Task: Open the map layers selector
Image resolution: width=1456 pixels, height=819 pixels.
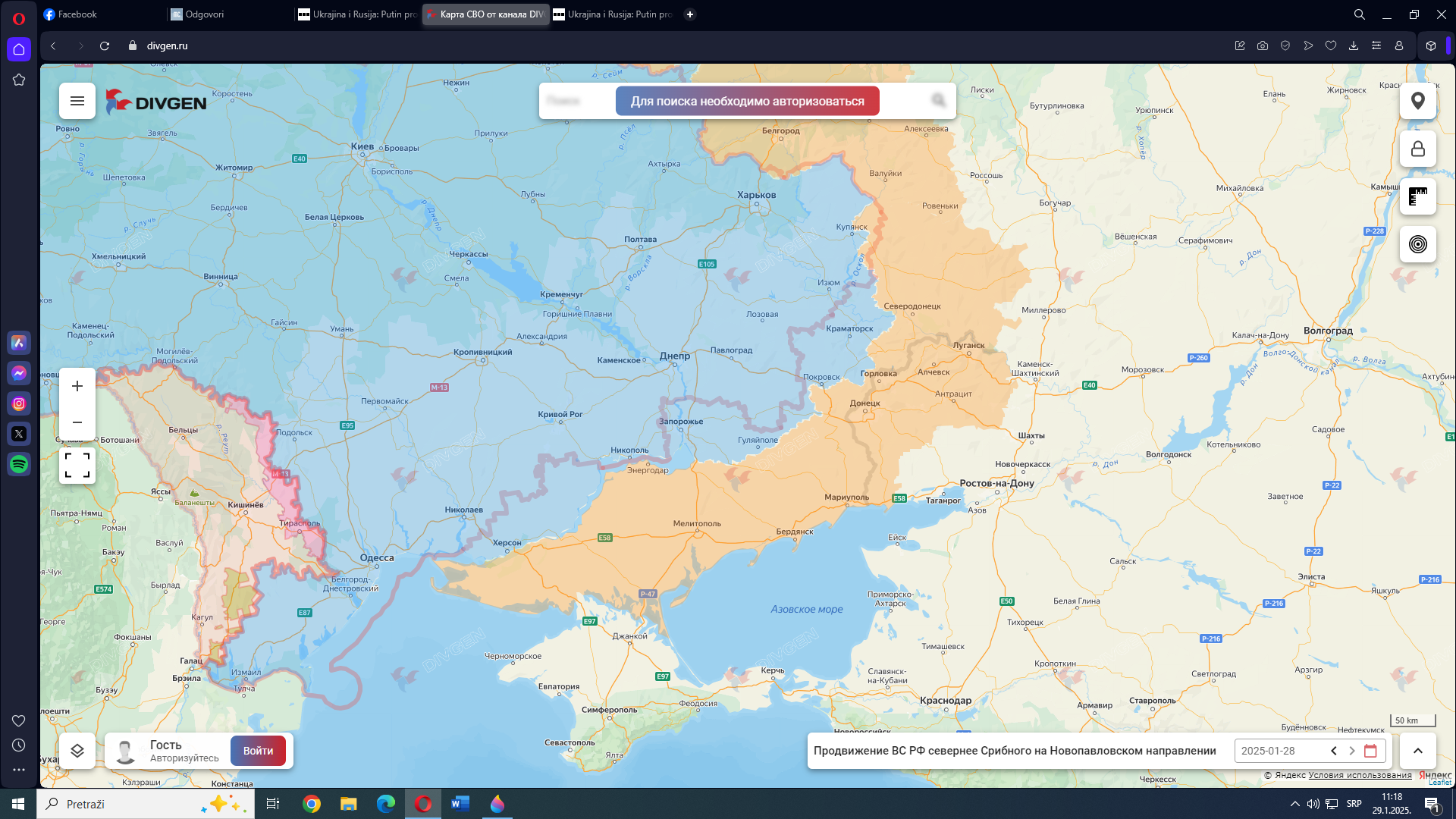Action: pos(77,751)
